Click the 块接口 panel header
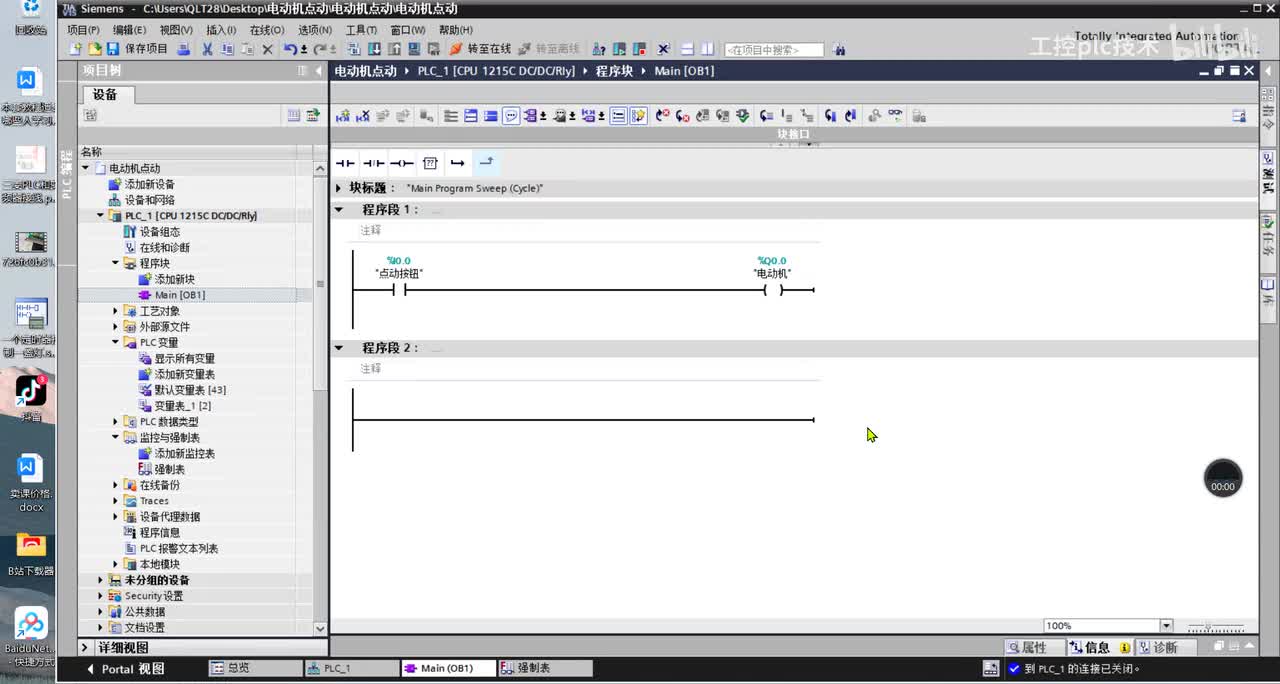 click(793, 134)
